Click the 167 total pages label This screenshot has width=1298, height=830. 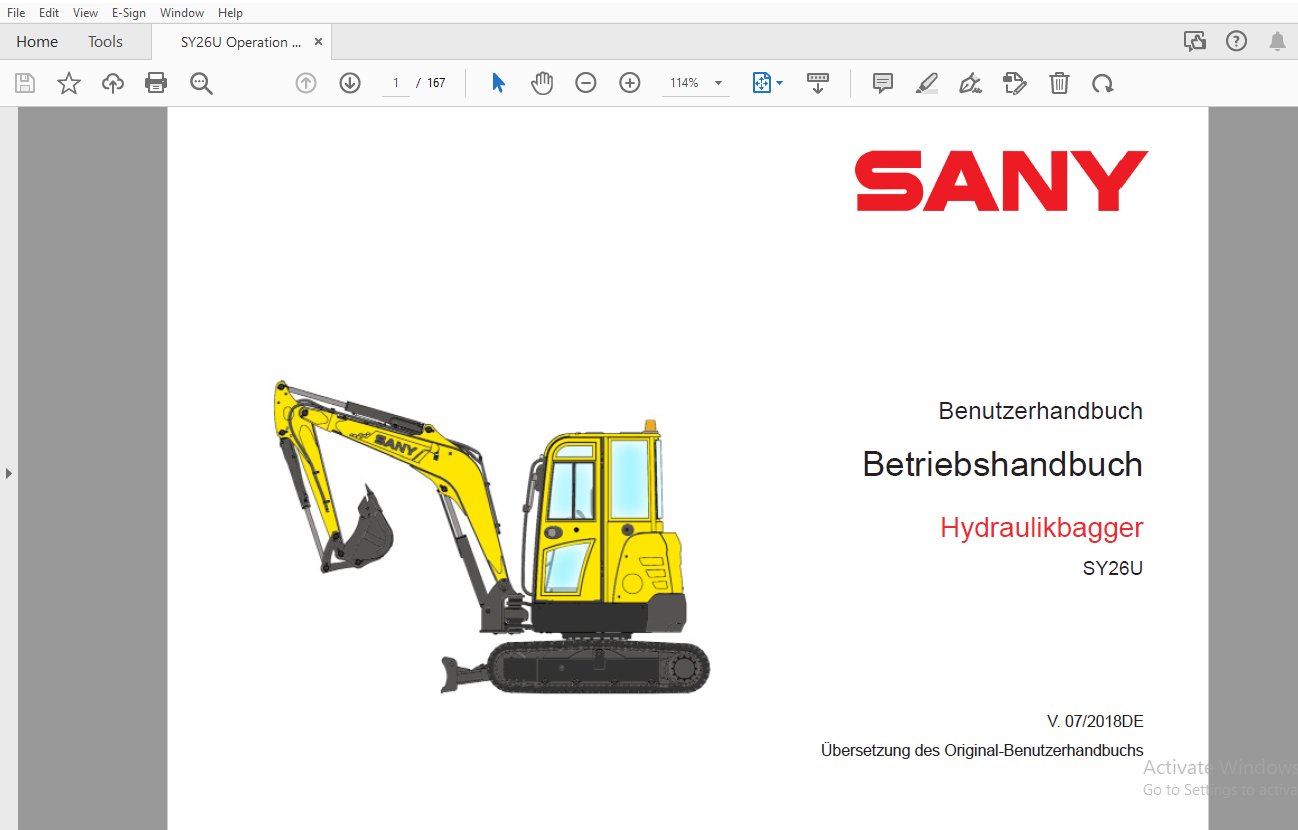tap(436, 83)
